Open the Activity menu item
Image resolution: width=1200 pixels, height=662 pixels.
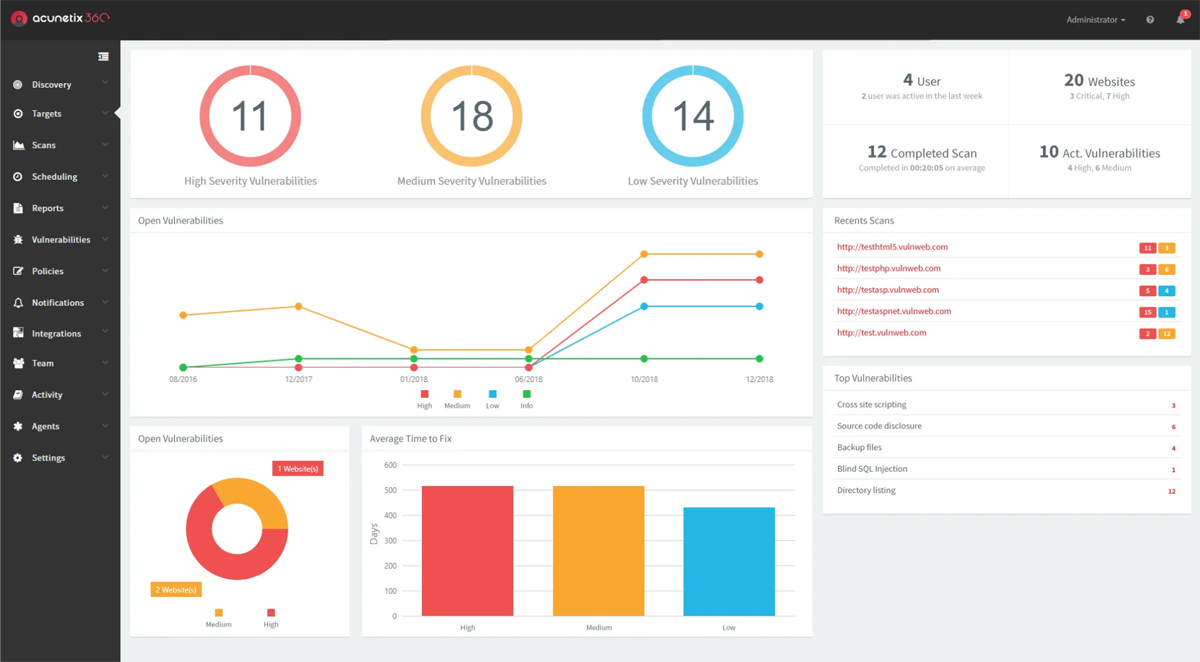[60, 395]
